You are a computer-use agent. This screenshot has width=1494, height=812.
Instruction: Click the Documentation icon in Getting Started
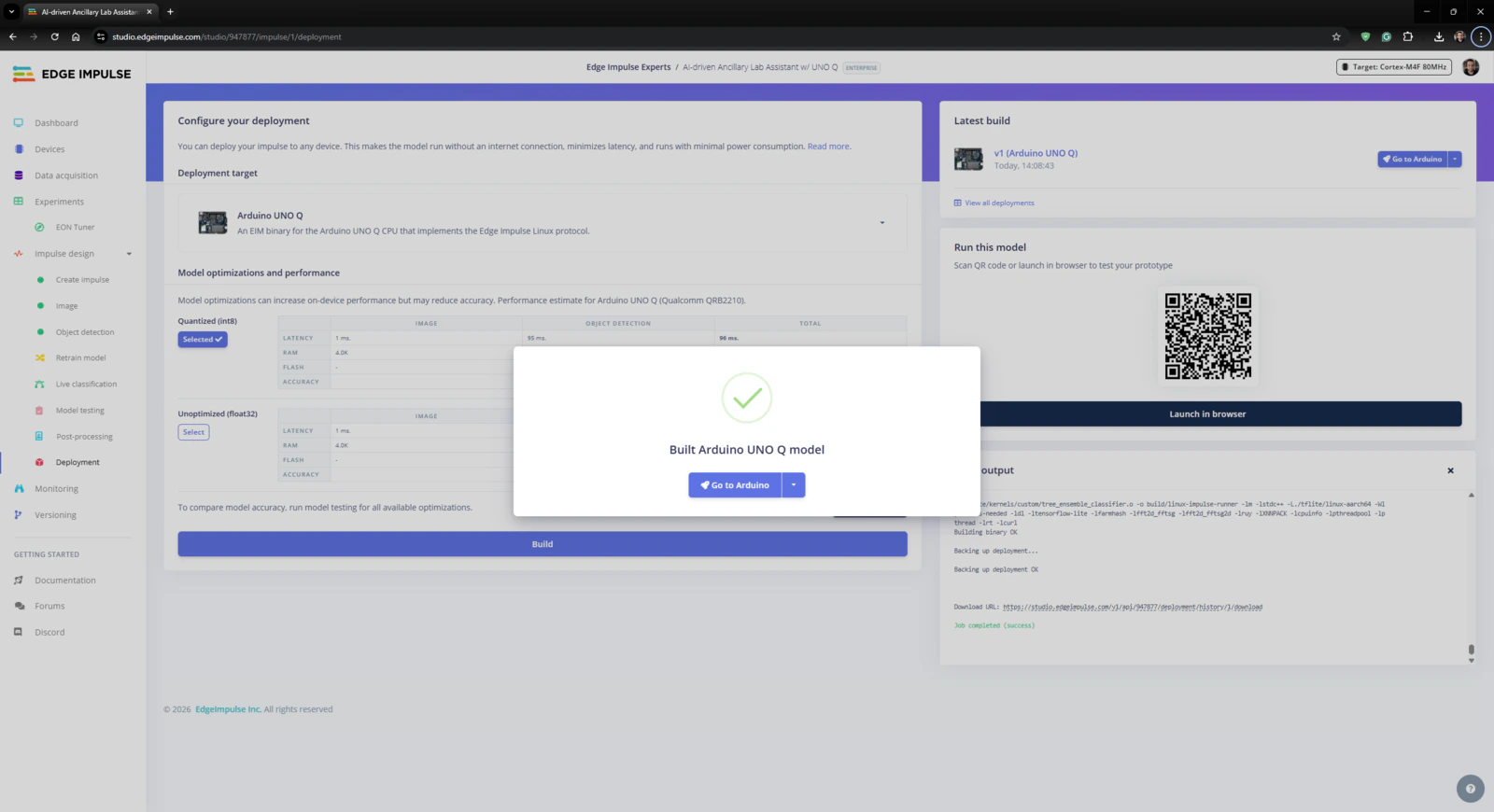point(18,580)
